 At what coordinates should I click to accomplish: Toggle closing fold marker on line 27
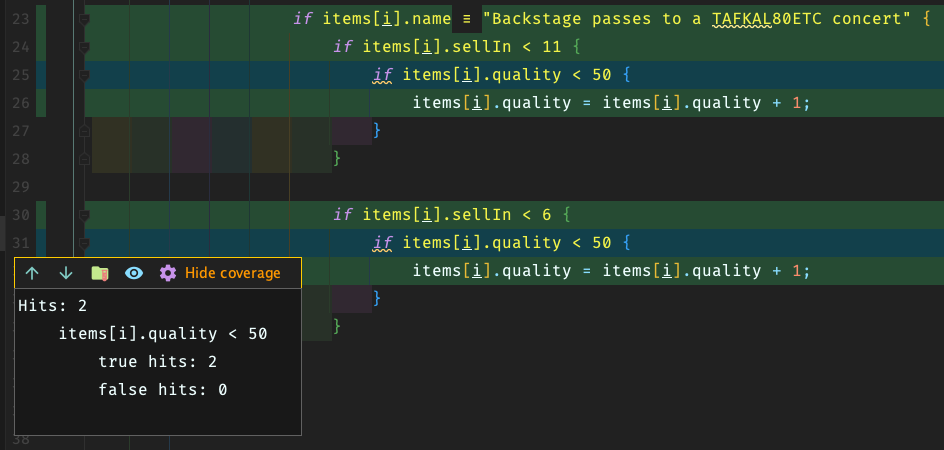pos(85,130)
